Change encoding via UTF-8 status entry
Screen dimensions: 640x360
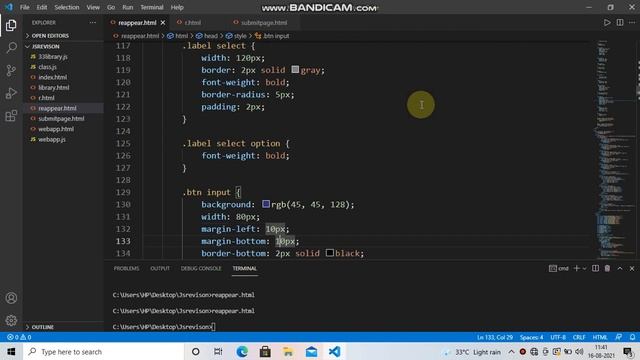558,337
